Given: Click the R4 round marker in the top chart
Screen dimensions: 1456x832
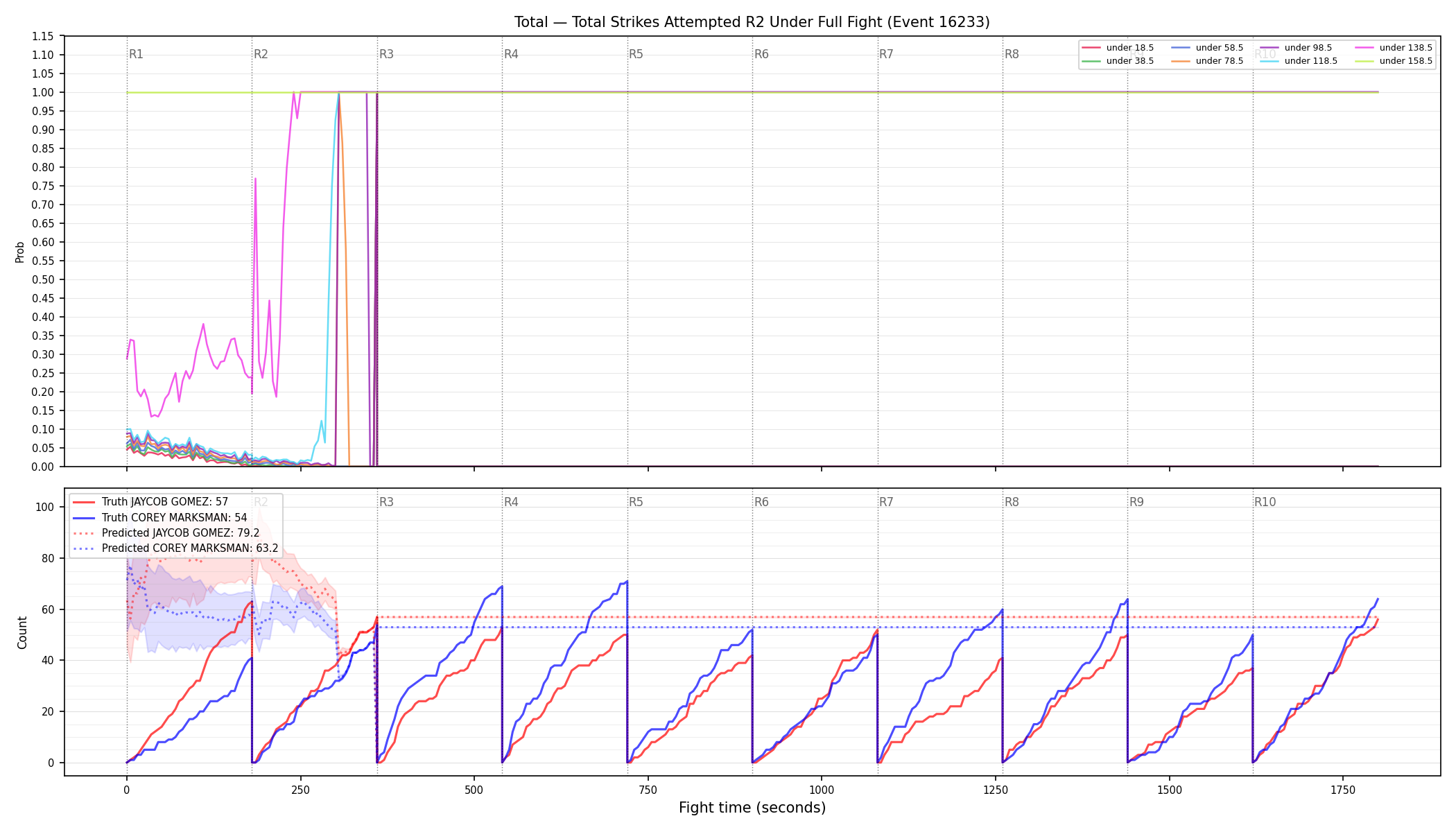Looking at the screenshot, I should pos(511,54).
